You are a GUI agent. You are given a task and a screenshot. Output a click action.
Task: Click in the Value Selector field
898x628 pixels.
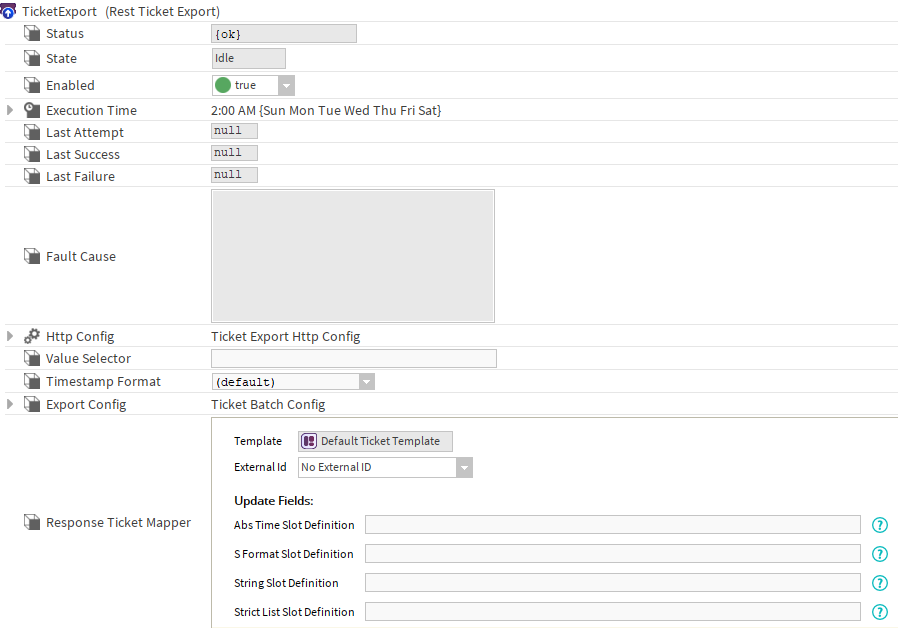[x=354, y=358]
